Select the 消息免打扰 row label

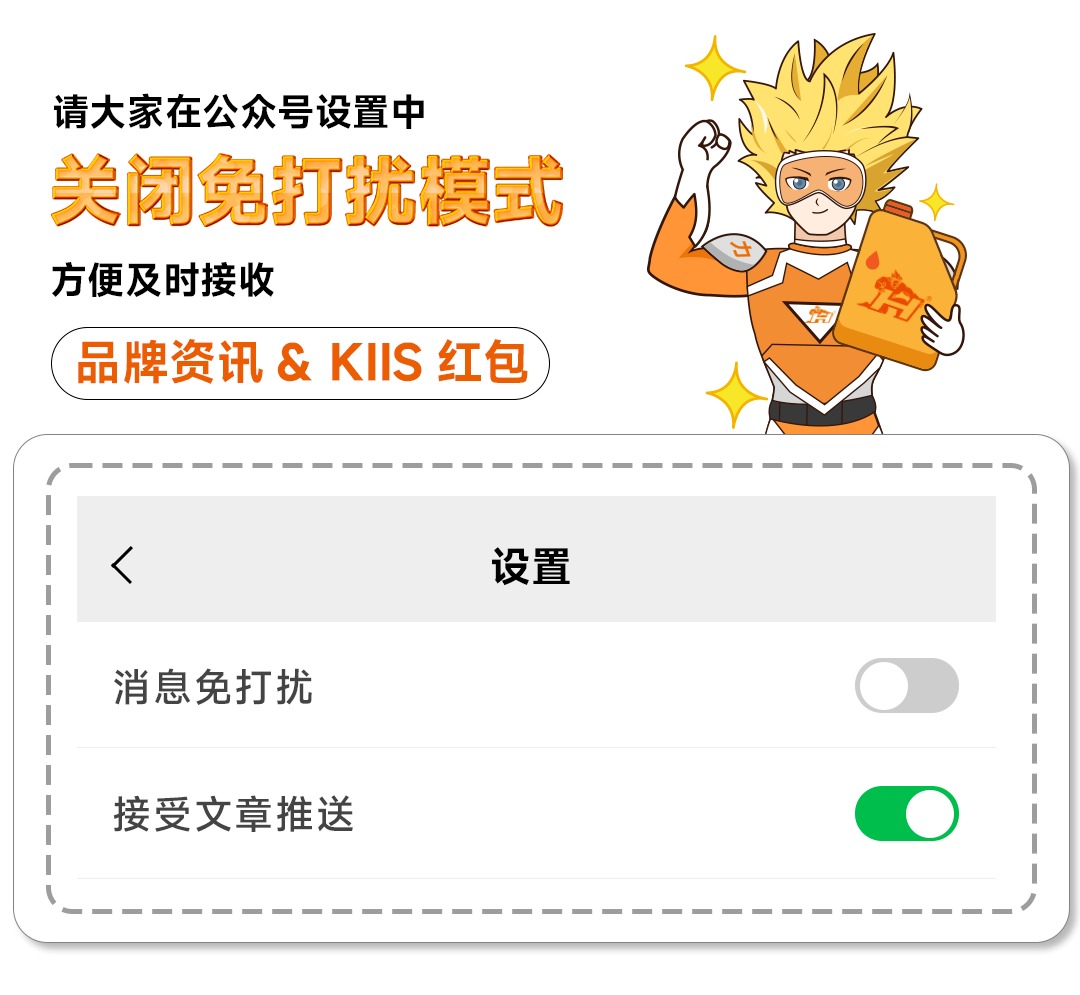(213, 687)
